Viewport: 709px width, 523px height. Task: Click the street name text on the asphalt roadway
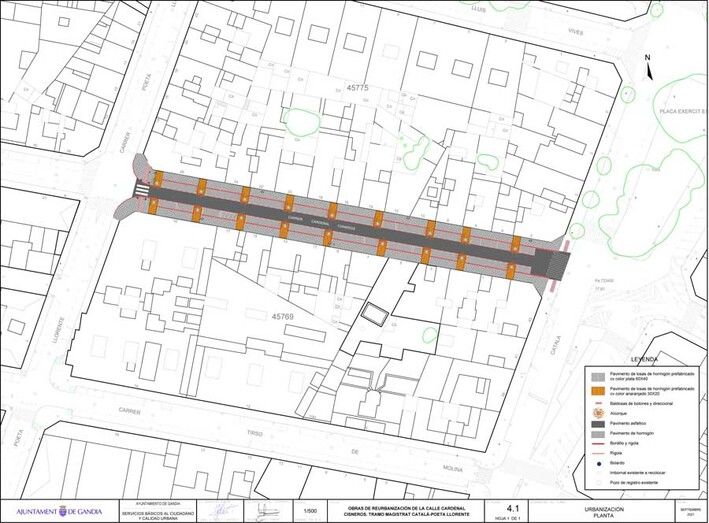click(x=322, y=222)
